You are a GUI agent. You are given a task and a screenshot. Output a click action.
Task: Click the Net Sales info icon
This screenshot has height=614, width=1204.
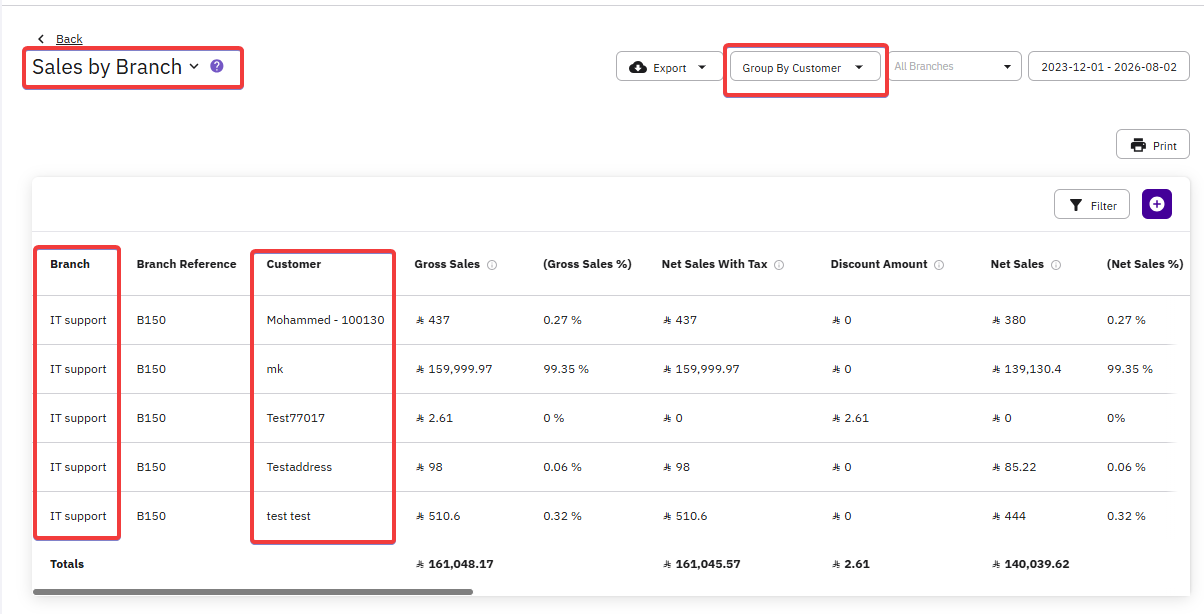pos(1056,265)
